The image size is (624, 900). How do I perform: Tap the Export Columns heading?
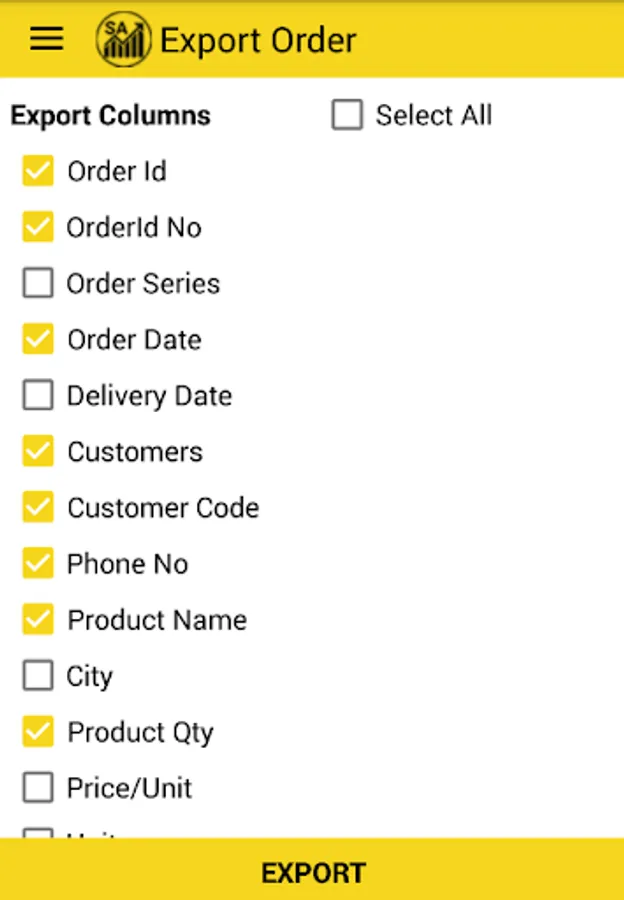pos(110,115)
